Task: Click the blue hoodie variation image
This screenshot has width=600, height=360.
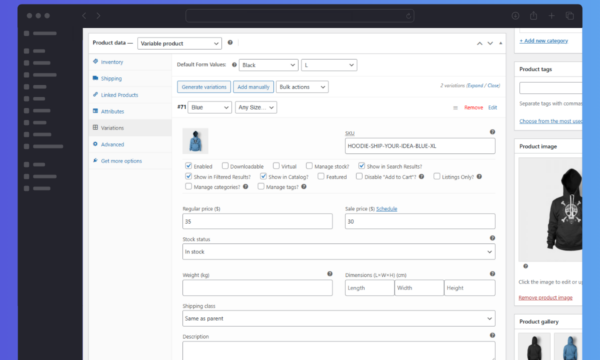Action: coord(195,141)
